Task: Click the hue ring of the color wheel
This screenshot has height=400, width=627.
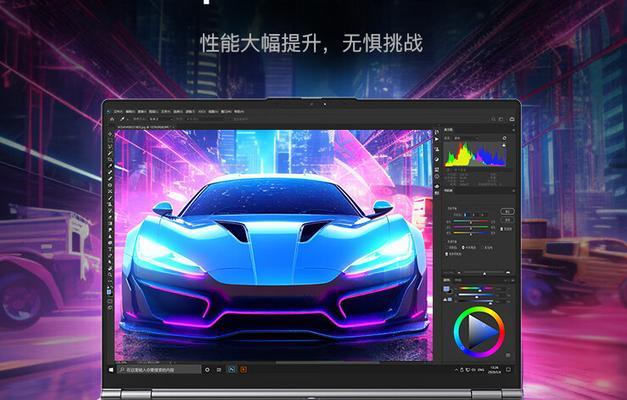Action: pyautogui.click(x=479, y=309)
